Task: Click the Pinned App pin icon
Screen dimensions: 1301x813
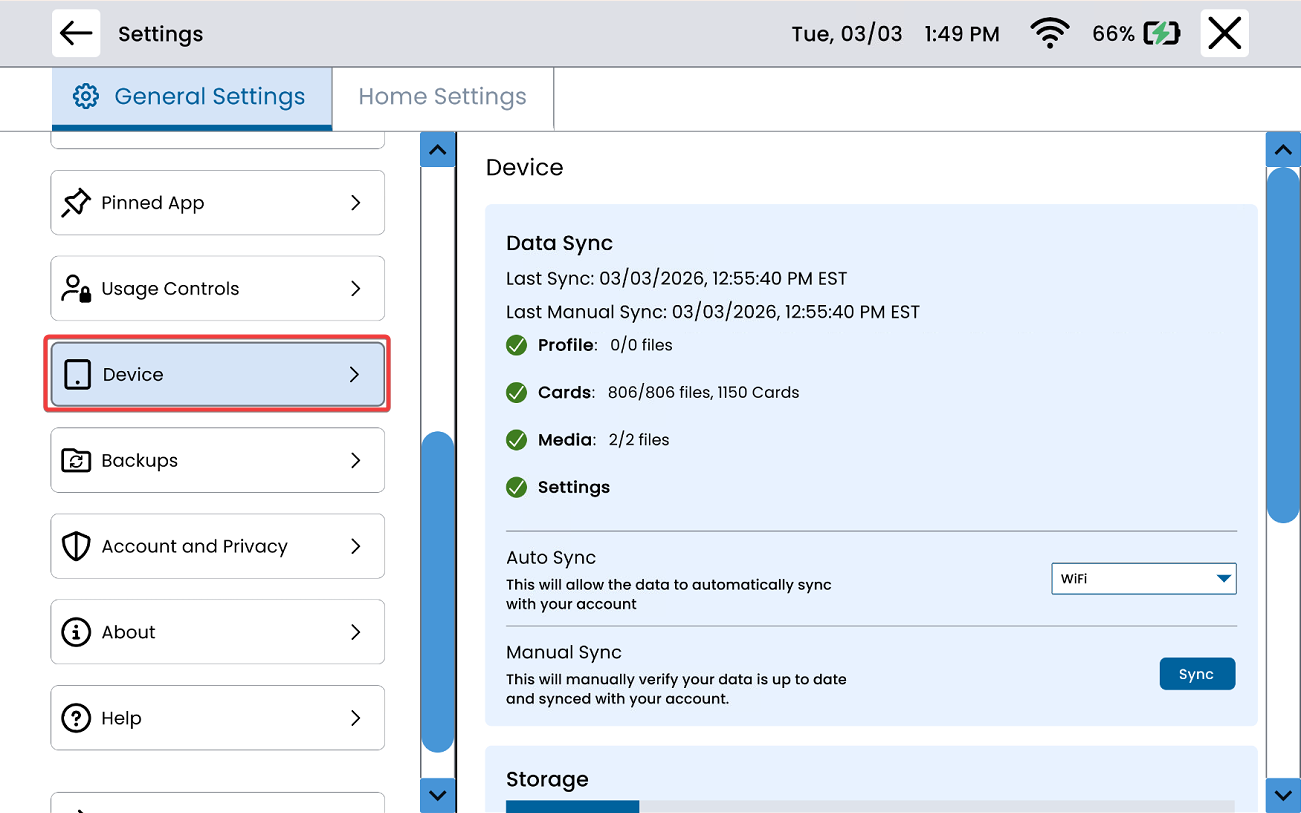Action: click(x=76, y=203)
